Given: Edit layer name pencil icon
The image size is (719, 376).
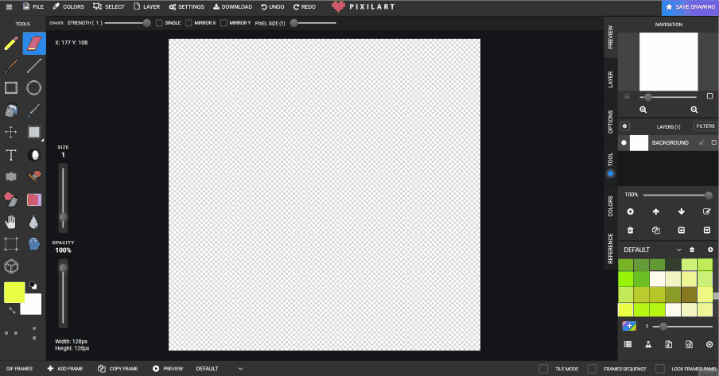Looking at the screenshot, I should coord(707,211).
